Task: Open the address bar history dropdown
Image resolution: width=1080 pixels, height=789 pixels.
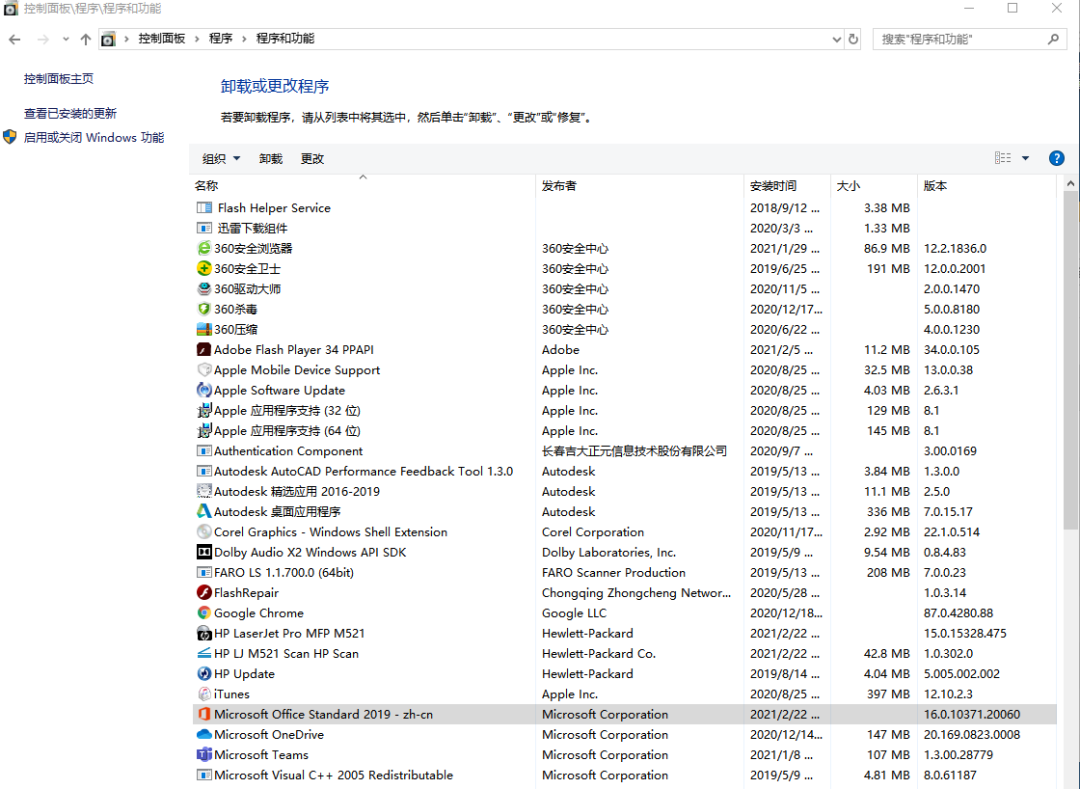Action: tap(836, 39)
